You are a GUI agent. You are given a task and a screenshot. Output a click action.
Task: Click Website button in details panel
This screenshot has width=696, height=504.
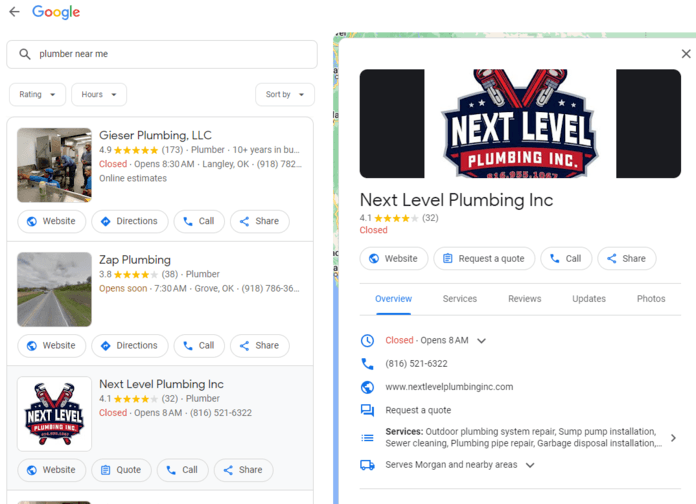[x=394, y=258]
